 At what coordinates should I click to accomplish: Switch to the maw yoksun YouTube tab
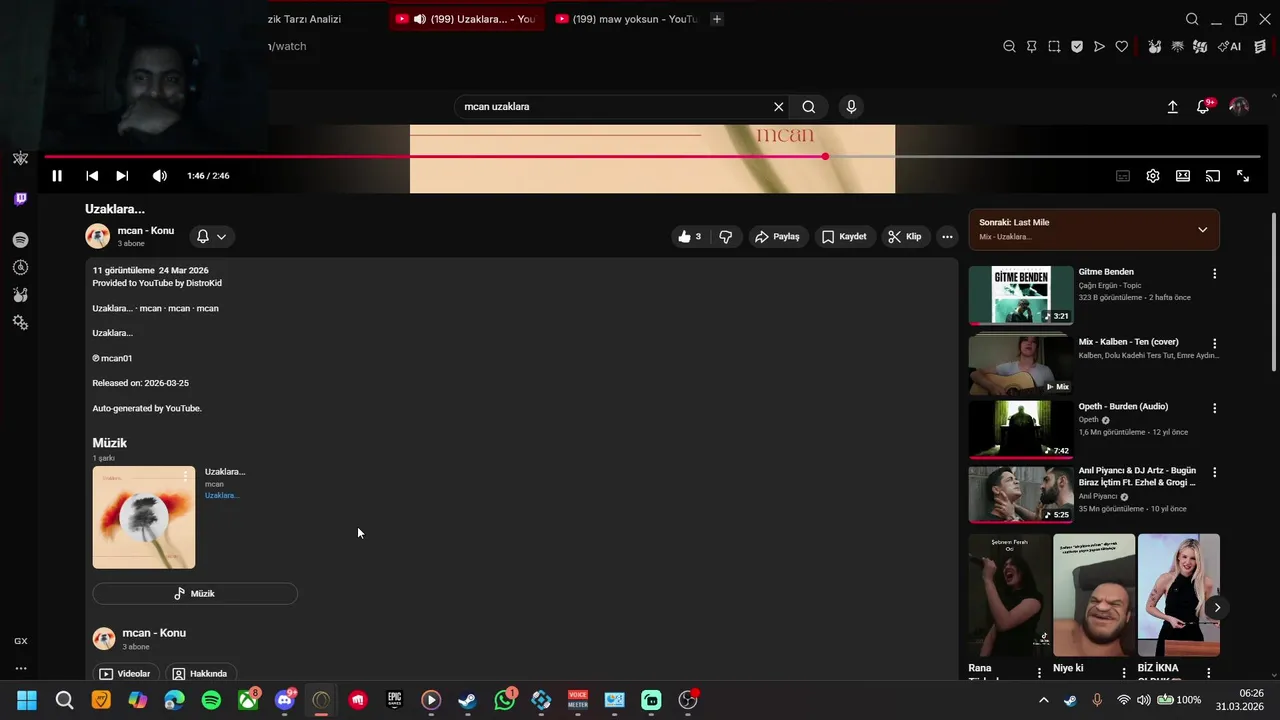[x=626, y=19]
